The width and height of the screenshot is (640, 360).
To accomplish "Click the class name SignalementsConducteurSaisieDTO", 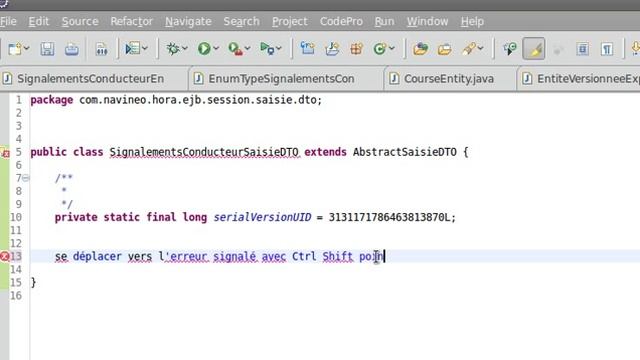I will click(x=204, y=152).
